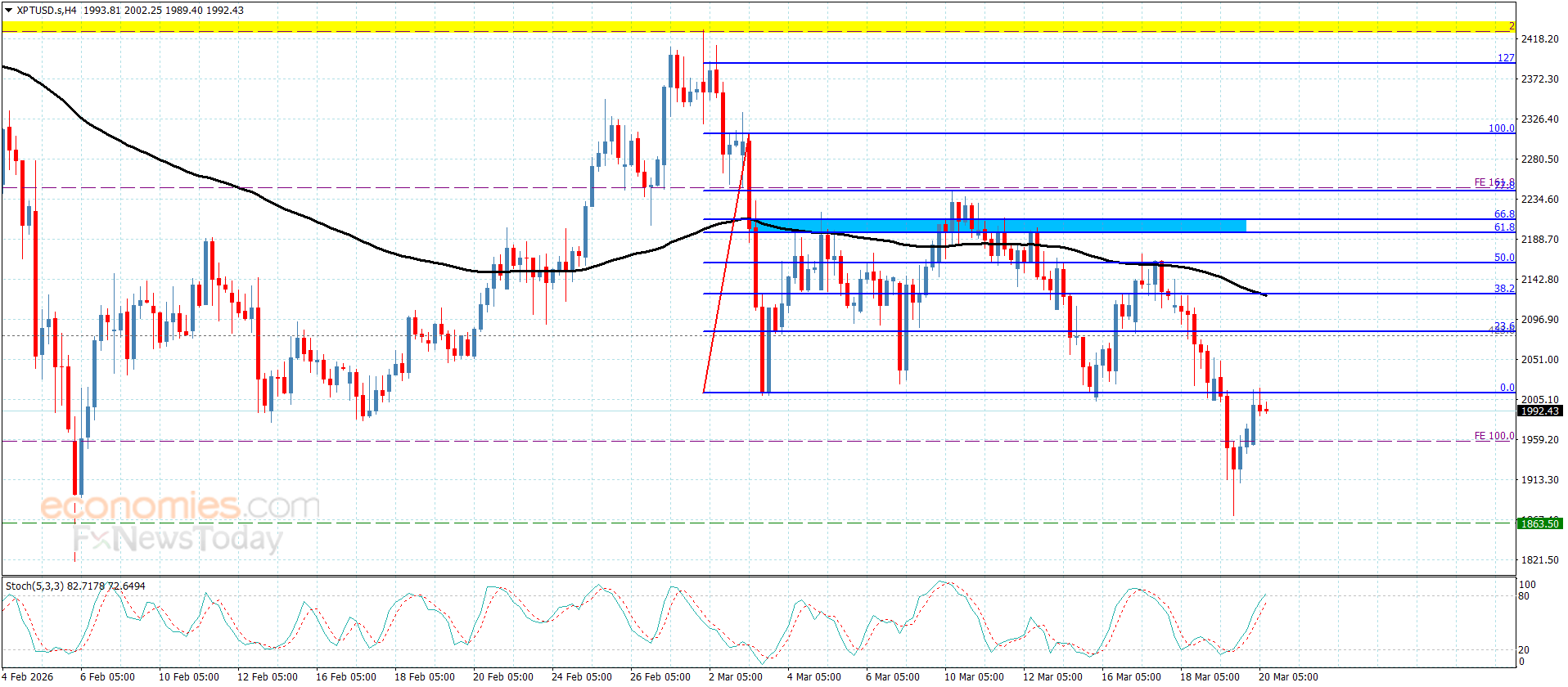Select the Stoch(5,3,3) indicator label
This screenshot has height=687, width=1568.
[34, 586]
